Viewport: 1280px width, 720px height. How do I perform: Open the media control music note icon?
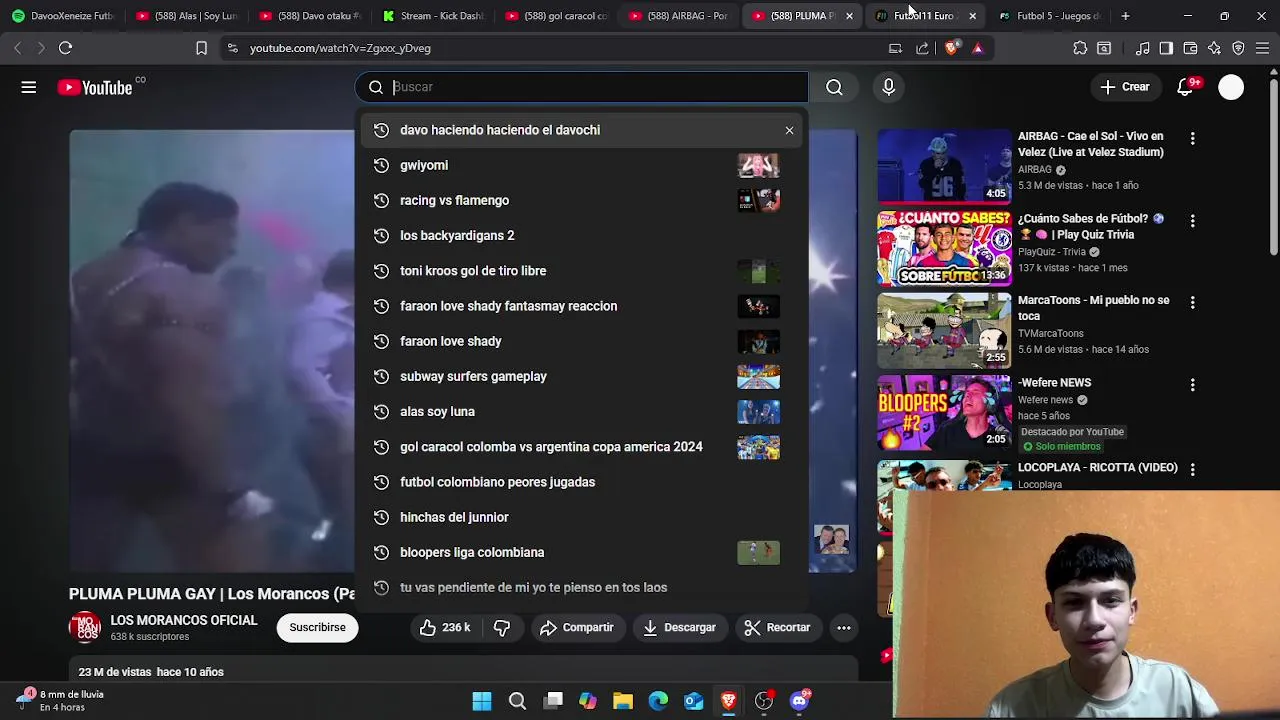point(1142,48)
